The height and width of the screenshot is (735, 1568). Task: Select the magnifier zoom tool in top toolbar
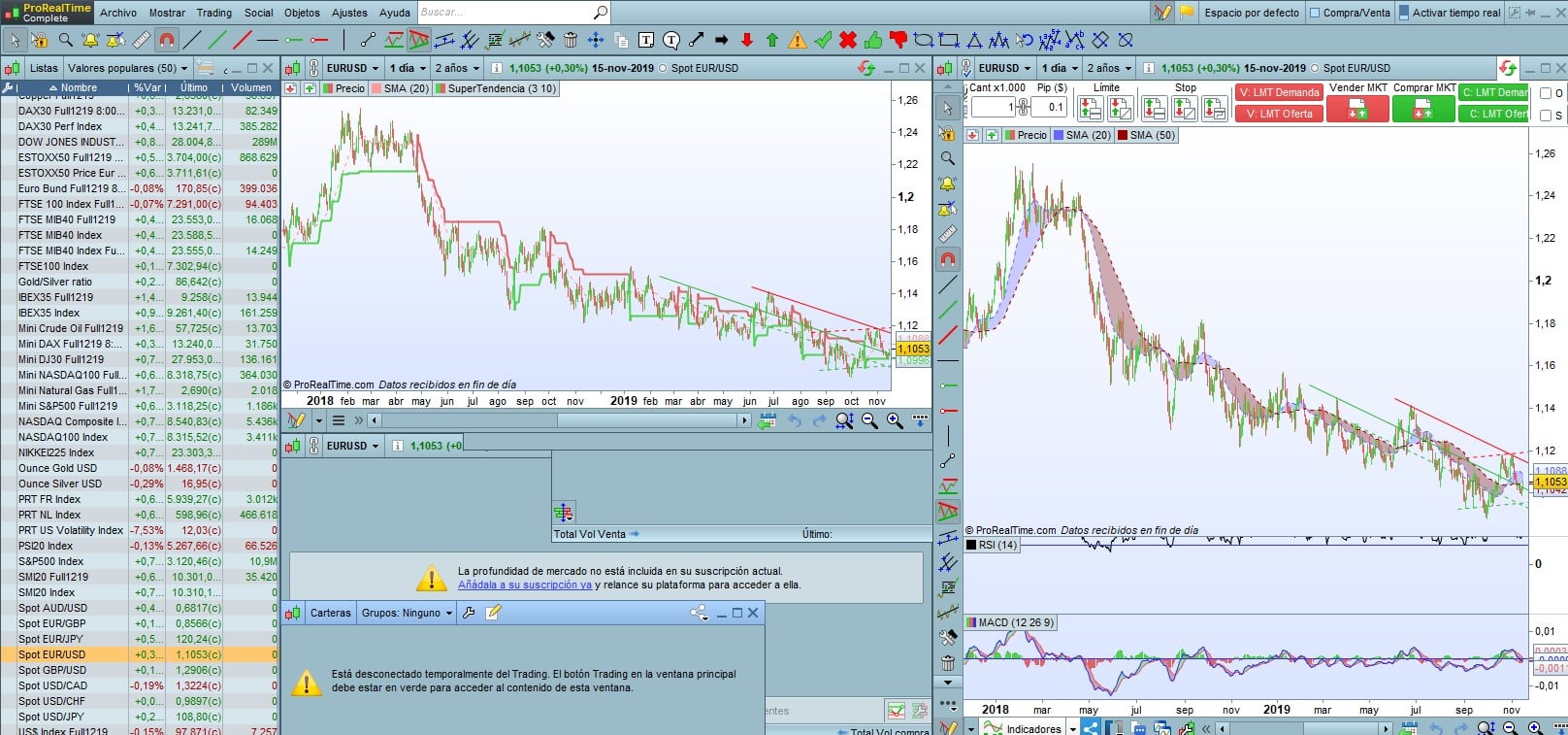tap(65, 40)
